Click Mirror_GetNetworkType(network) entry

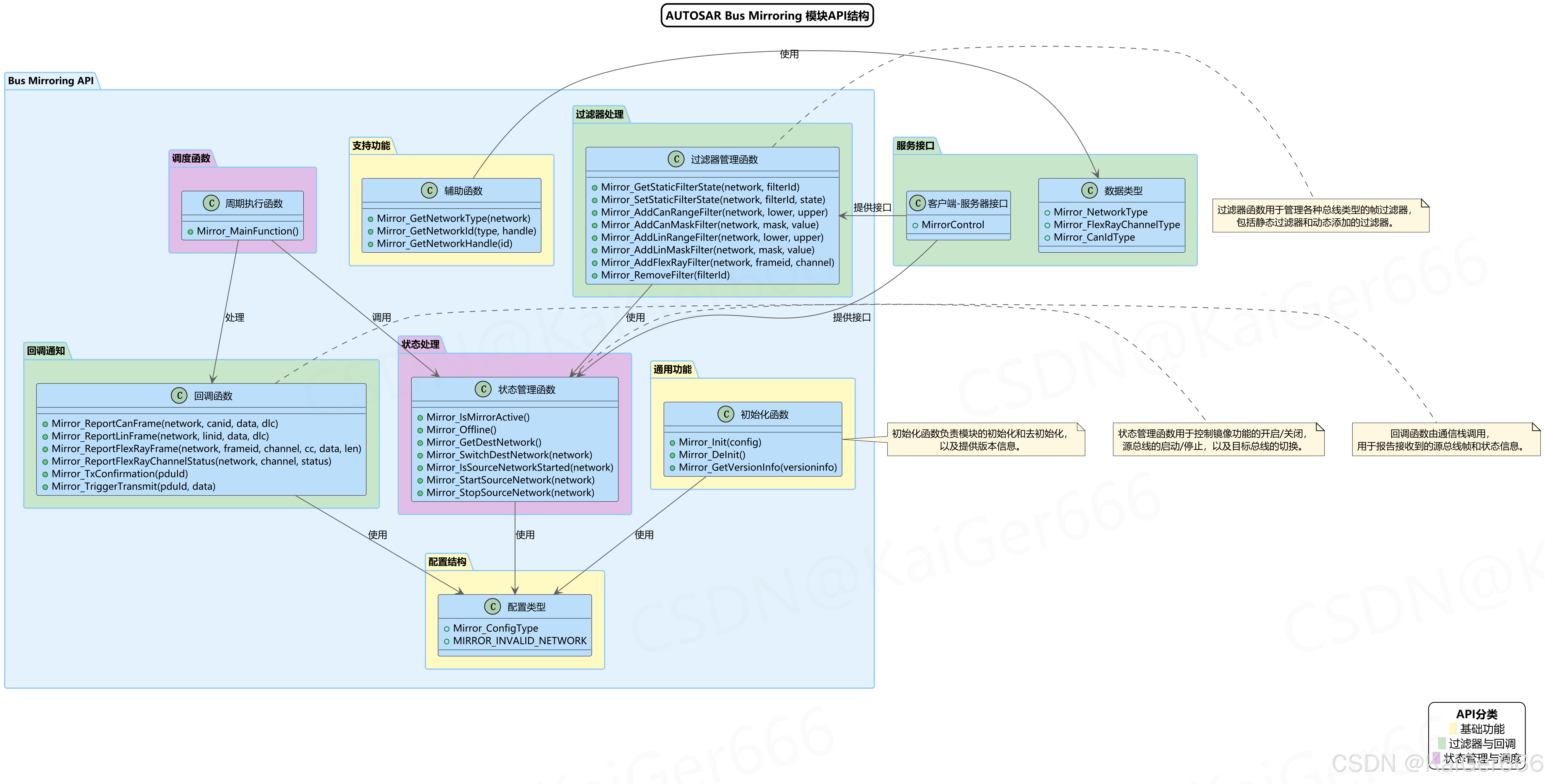click(449, 218)
